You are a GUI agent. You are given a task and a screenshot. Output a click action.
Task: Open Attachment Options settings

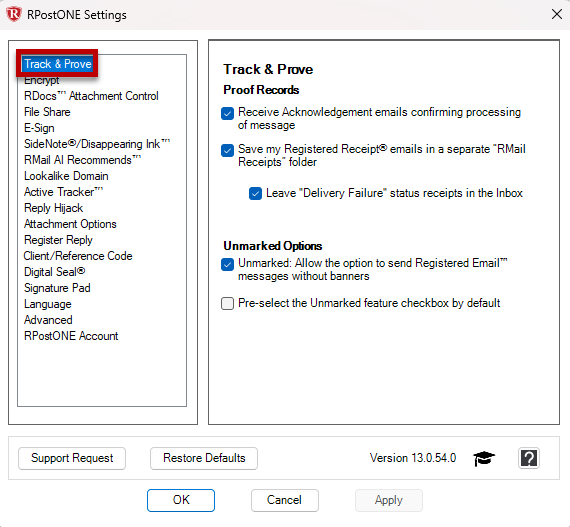click(70, 224)
